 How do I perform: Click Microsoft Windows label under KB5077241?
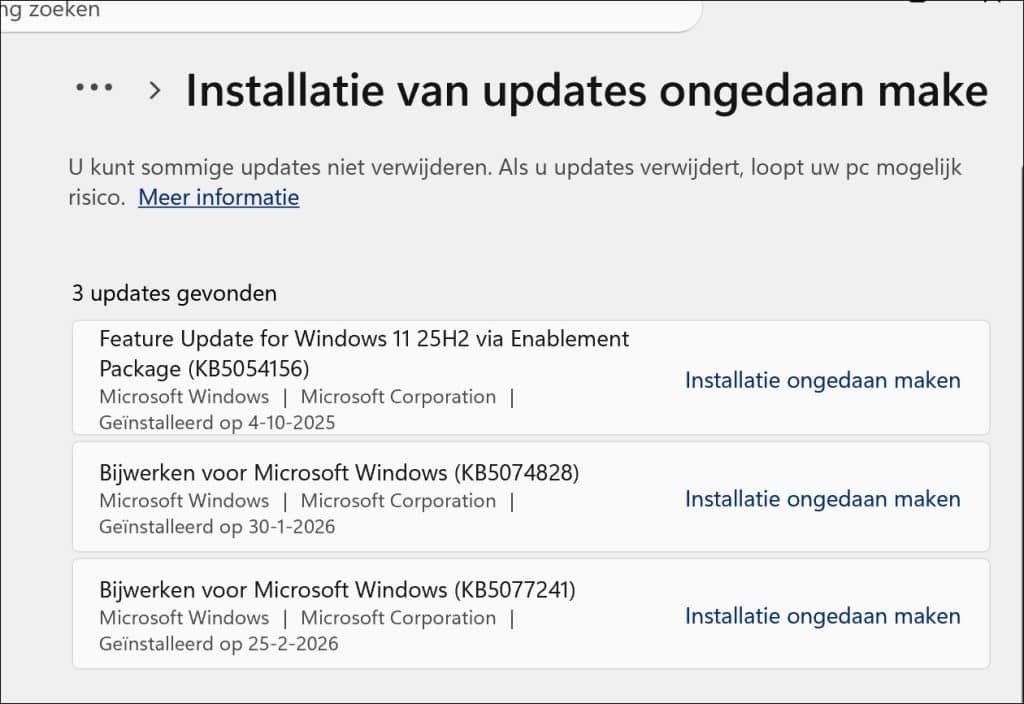(184, 617)
